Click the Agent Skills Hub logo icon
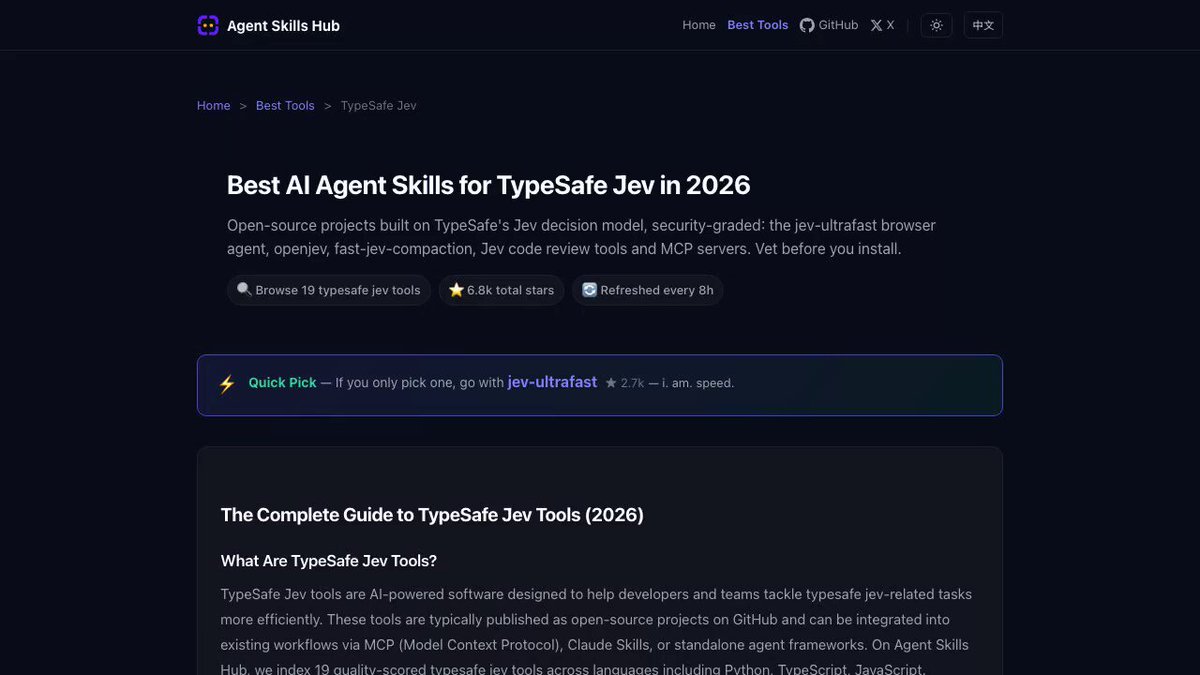1200x675 pixels. click(208, 25)
